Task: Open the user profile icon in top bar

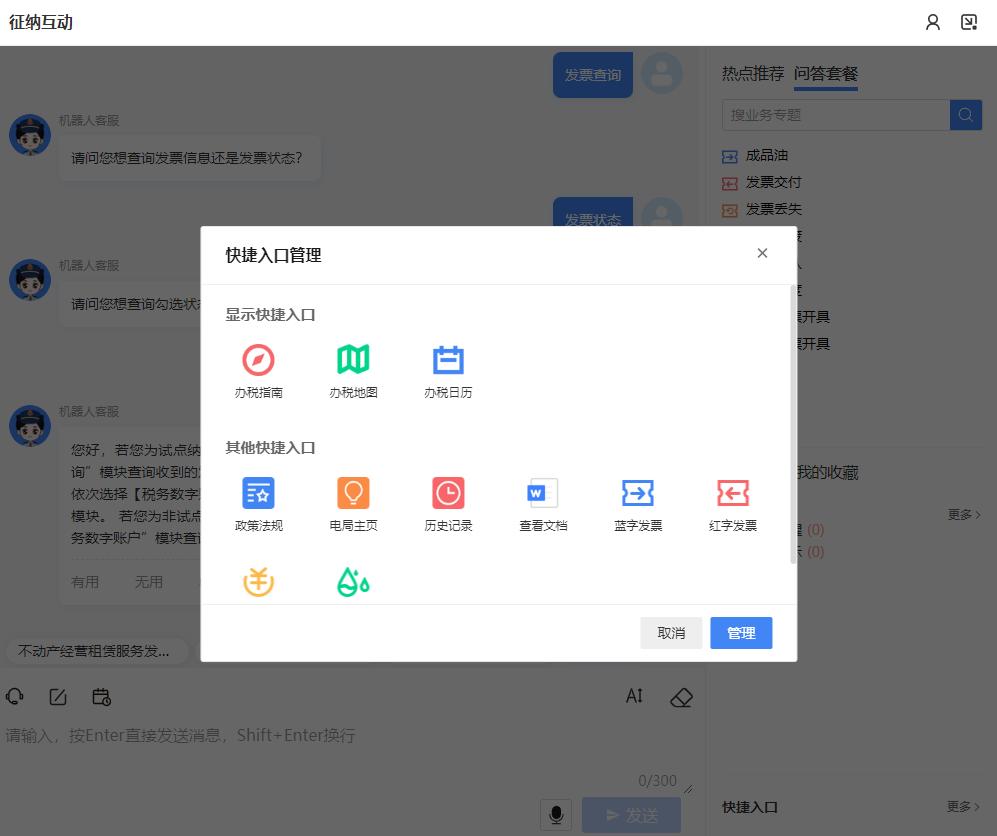Action: (933, 21)
